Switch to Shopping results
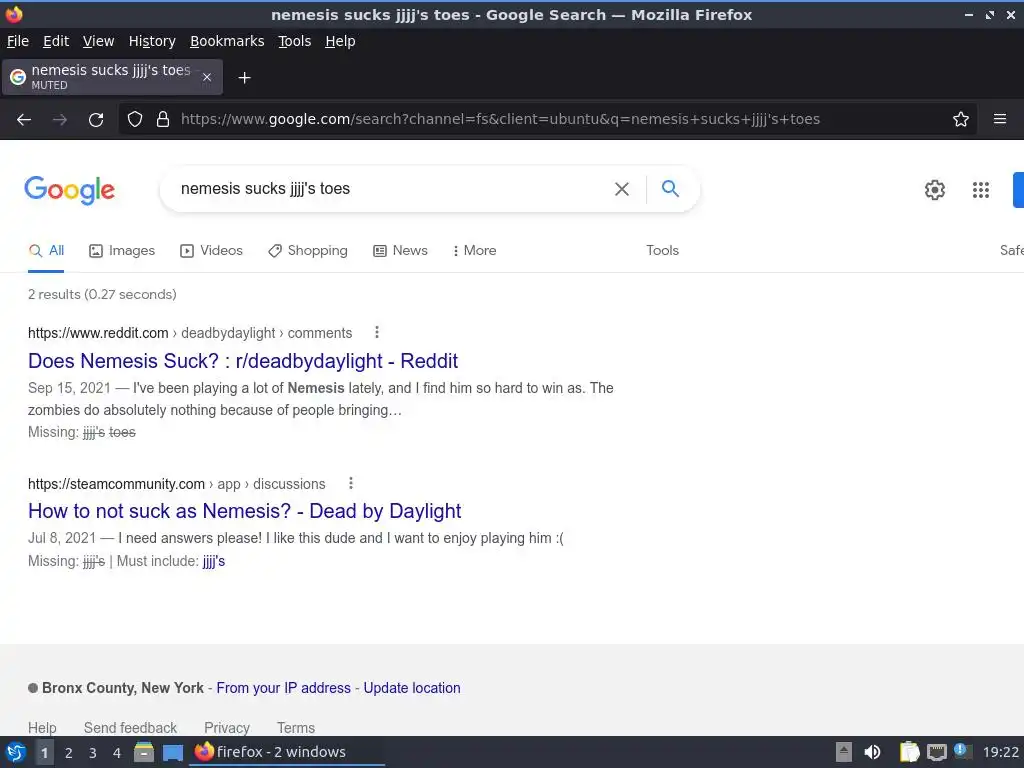 click(308, 251)
